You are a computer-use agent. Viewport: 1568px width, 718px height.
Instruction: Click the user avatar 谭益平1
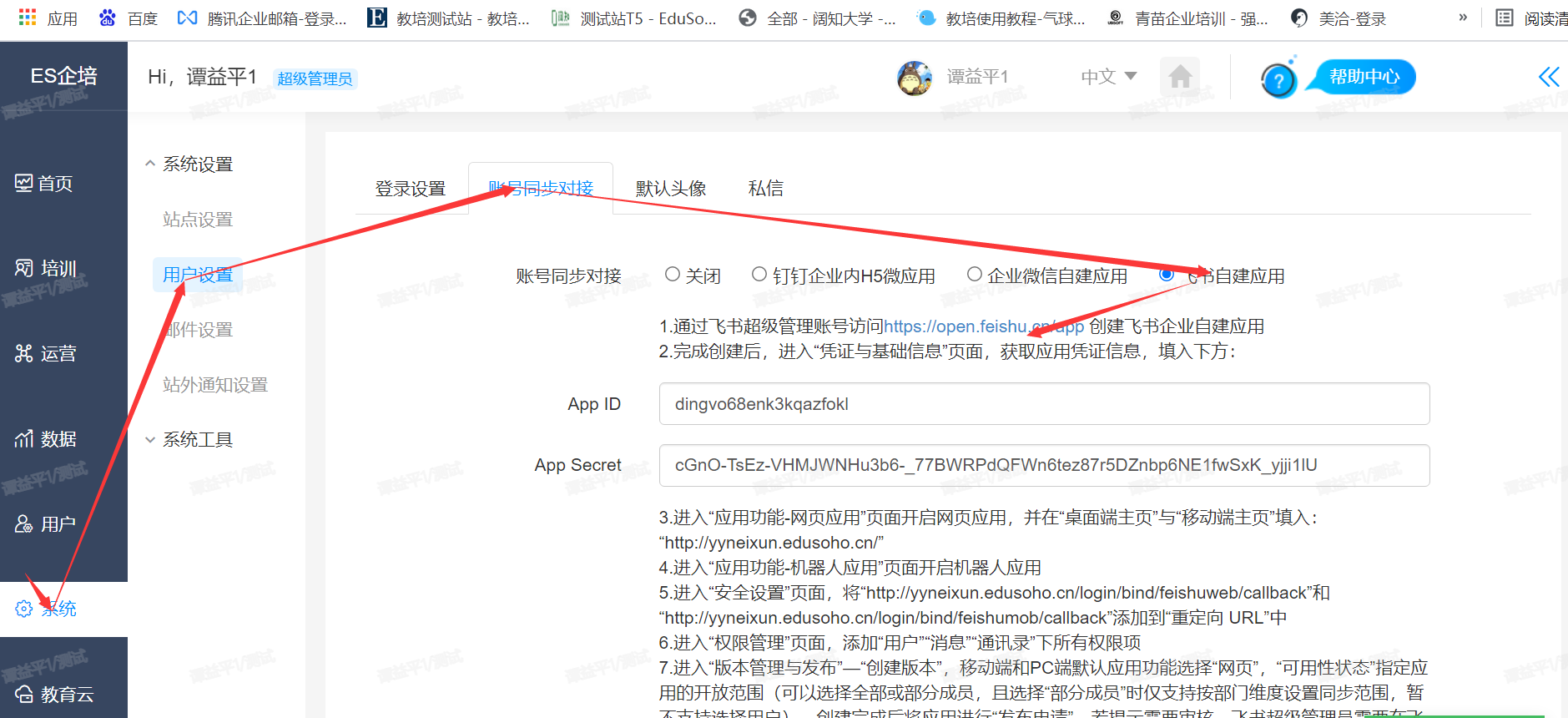(915, 78)
